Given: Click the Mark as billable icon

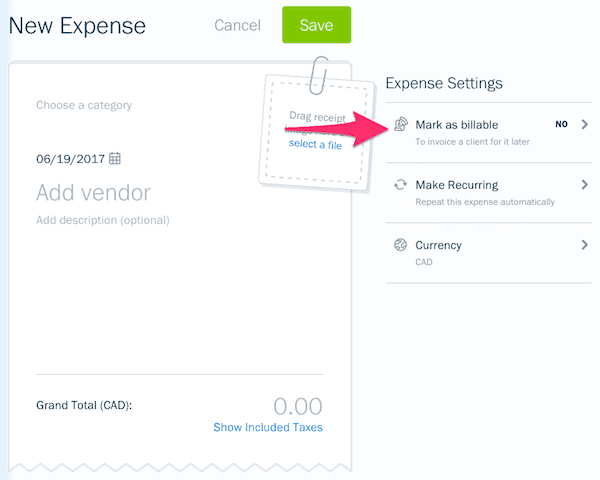Looking at the screenshot, I should coord(400,125).
